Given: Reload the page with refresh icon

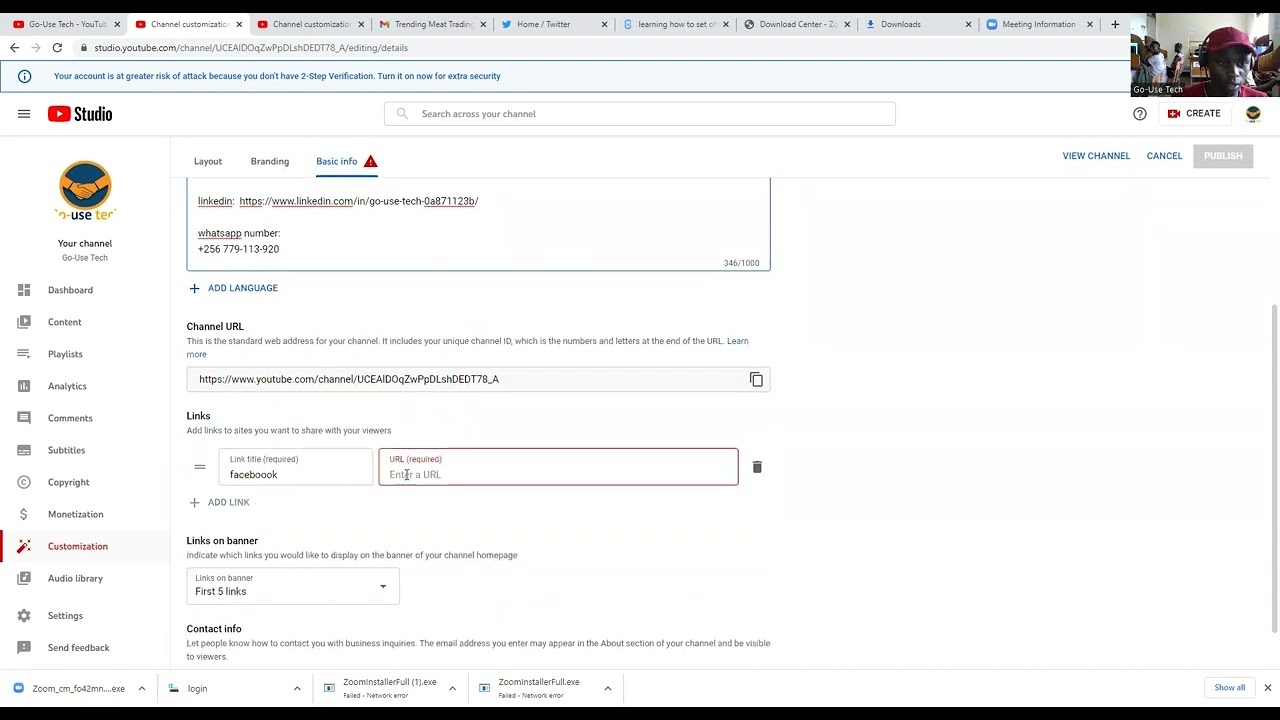Looking at the screenshot, I should [57, 48].
